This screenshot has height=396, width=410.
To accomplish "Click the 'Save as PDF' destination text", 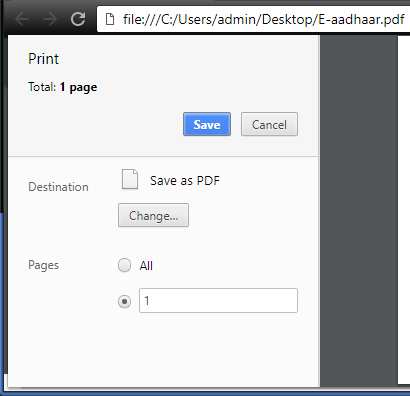I will 185,181.
